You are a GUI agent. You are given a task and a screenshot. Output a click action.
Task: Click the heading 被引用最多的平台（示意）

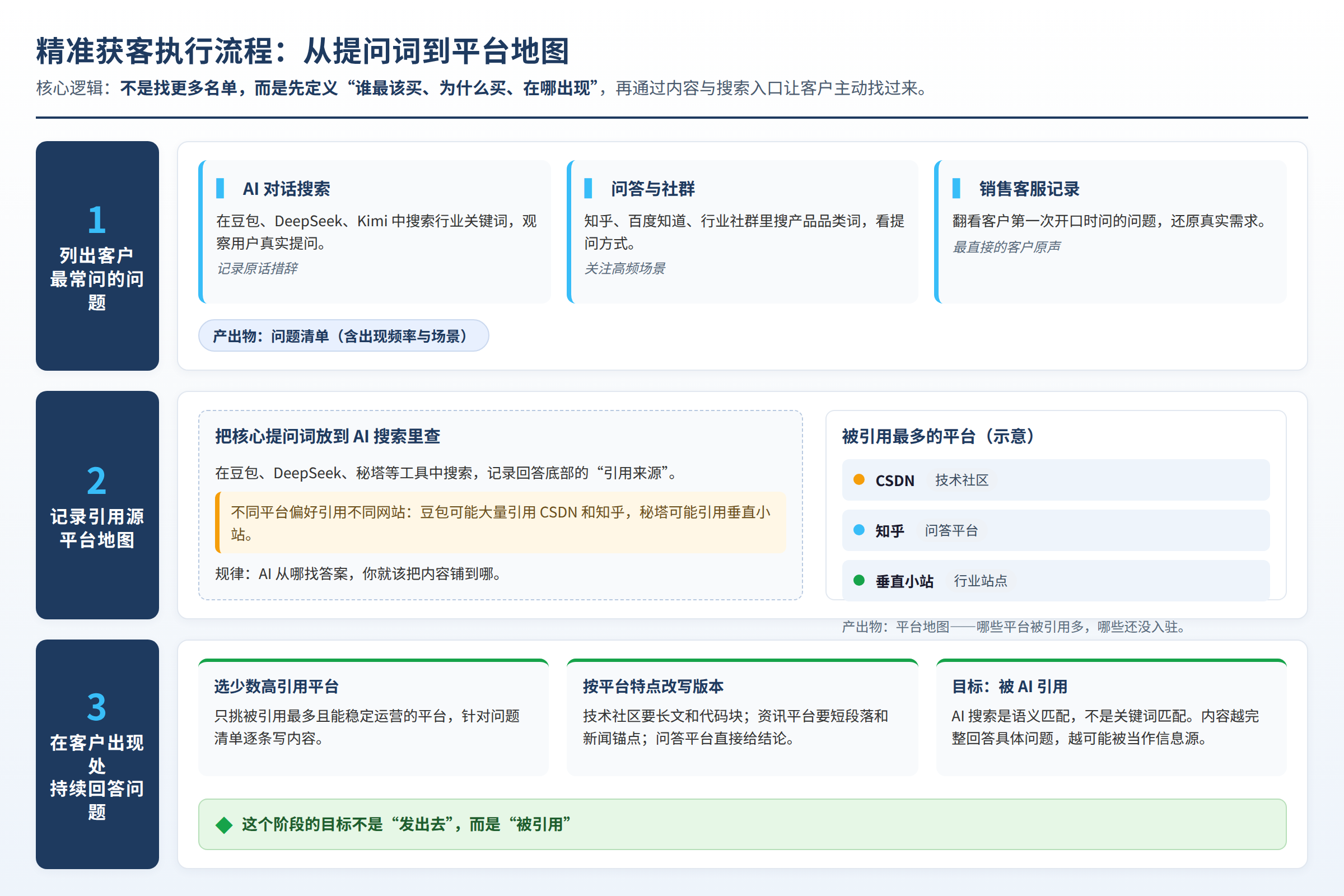tap(939, 436)
